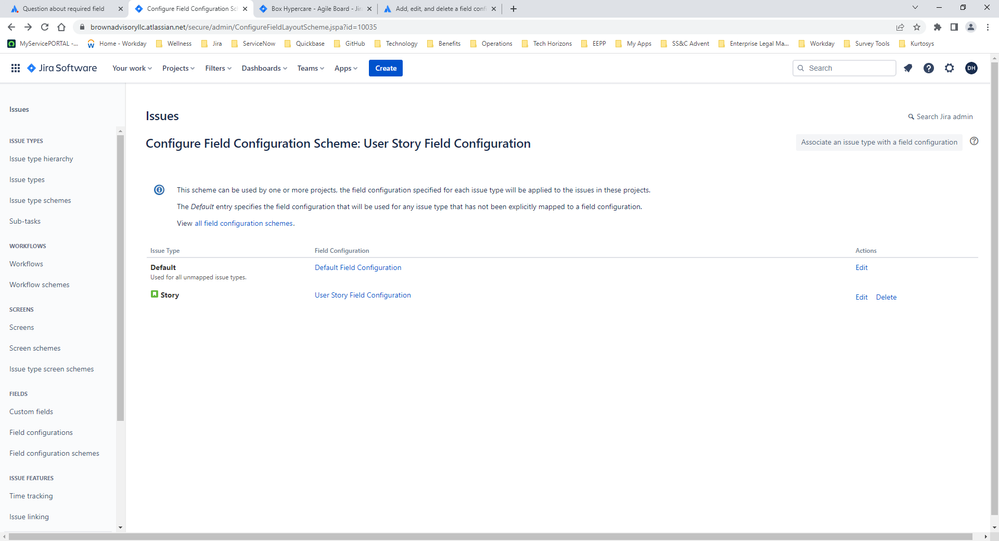Click the sidebar vertical scrollbar
999x541 pixels.
click(x=120, y=277)
